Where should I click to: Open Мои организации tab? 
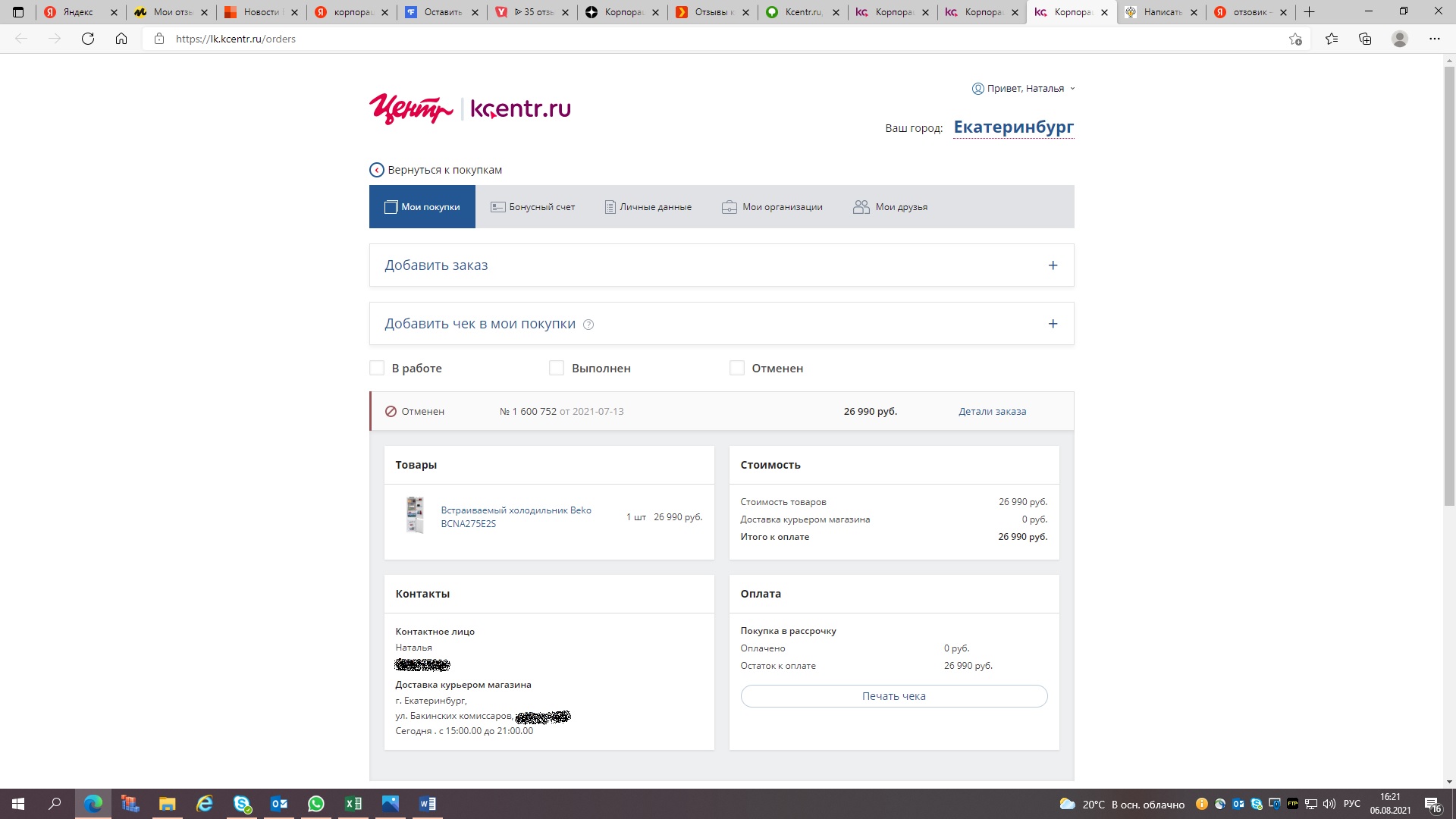coord(772,207)
